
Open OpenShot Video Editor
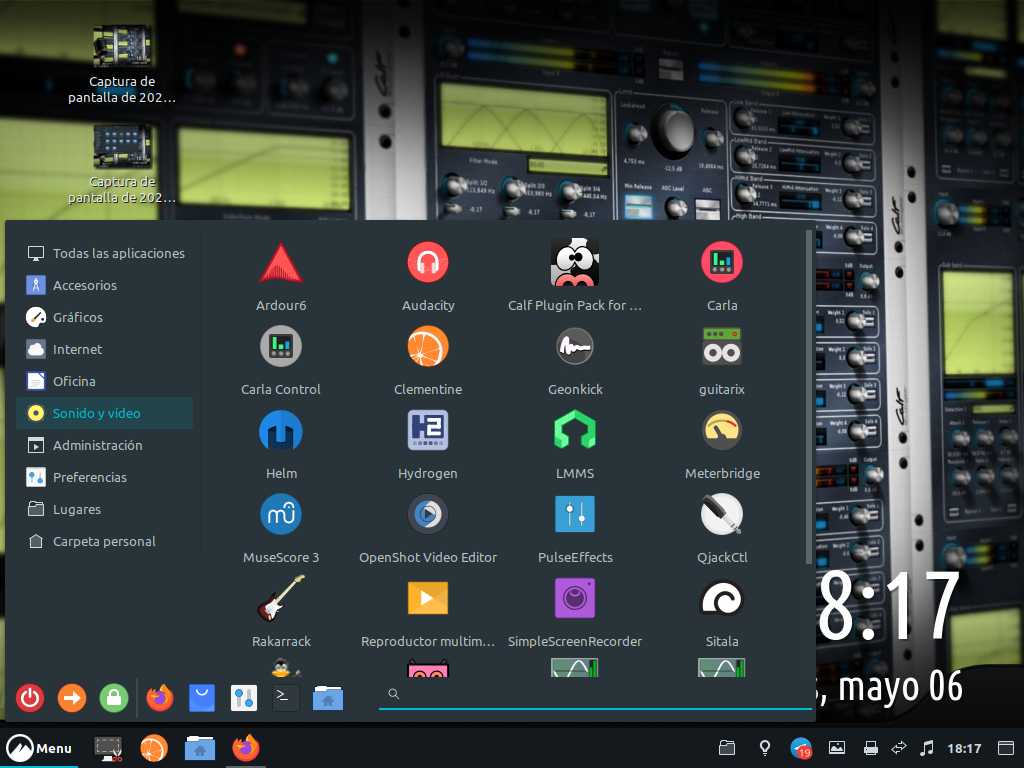point(428,516)
